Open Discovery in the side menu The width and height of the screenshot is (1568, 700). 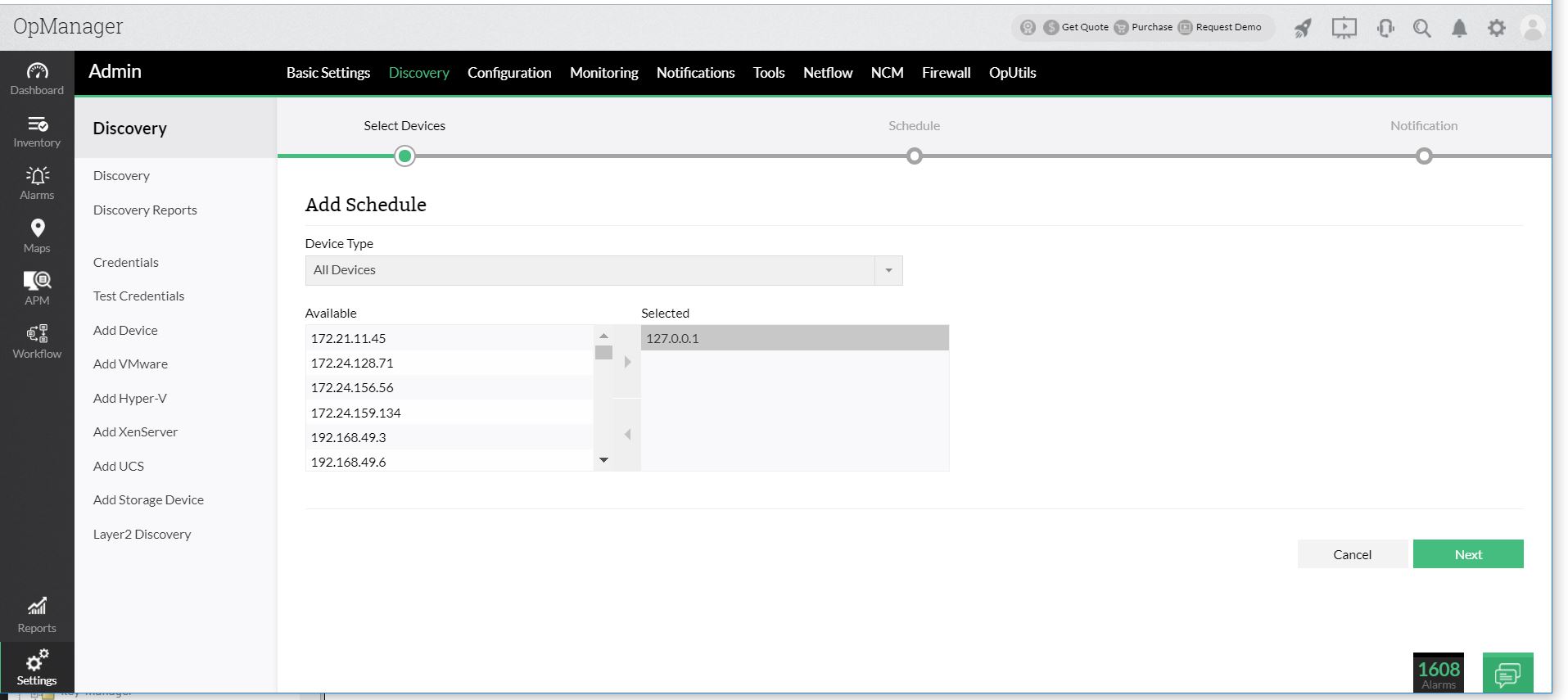(x=121, y=175)
